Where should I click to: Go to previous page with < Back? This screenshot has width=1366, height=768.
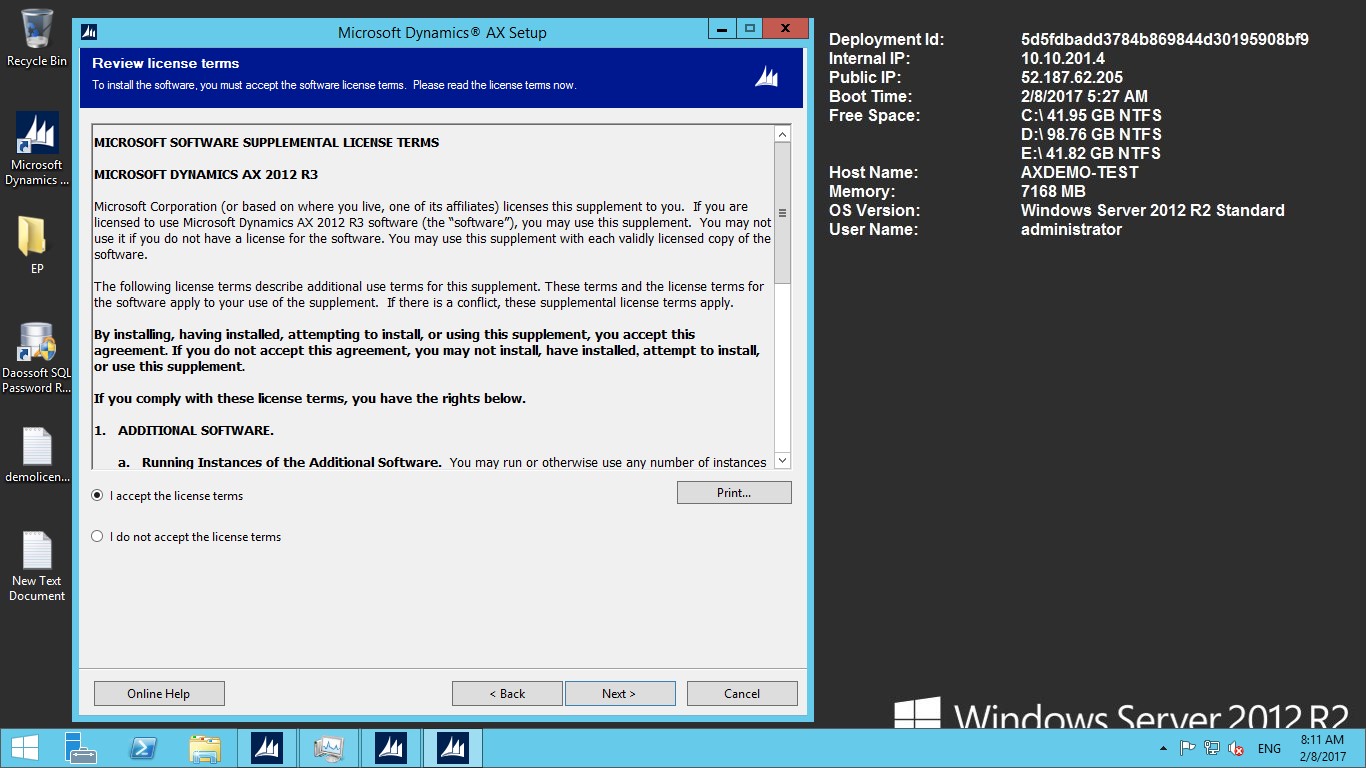tap(507, 694)
